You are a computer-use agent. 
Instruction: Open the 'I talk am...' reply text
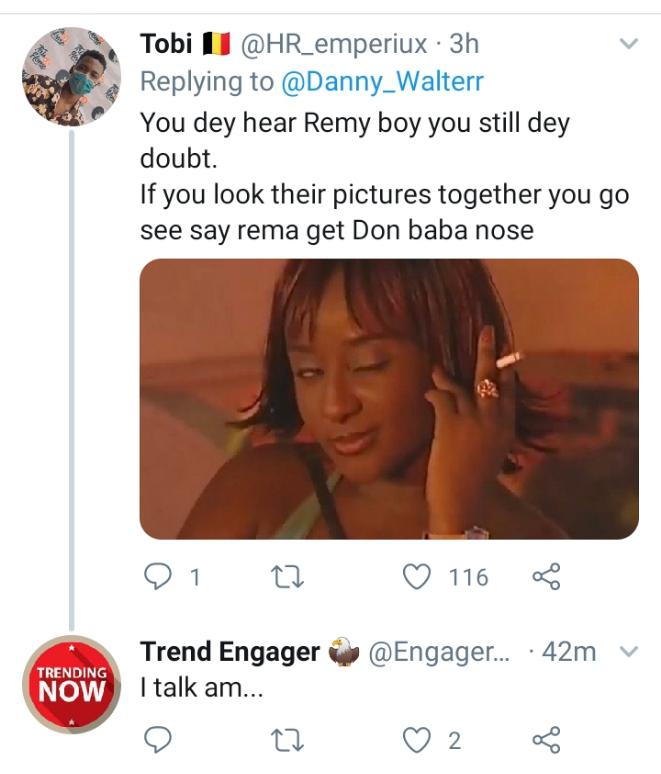coord(202,690)
